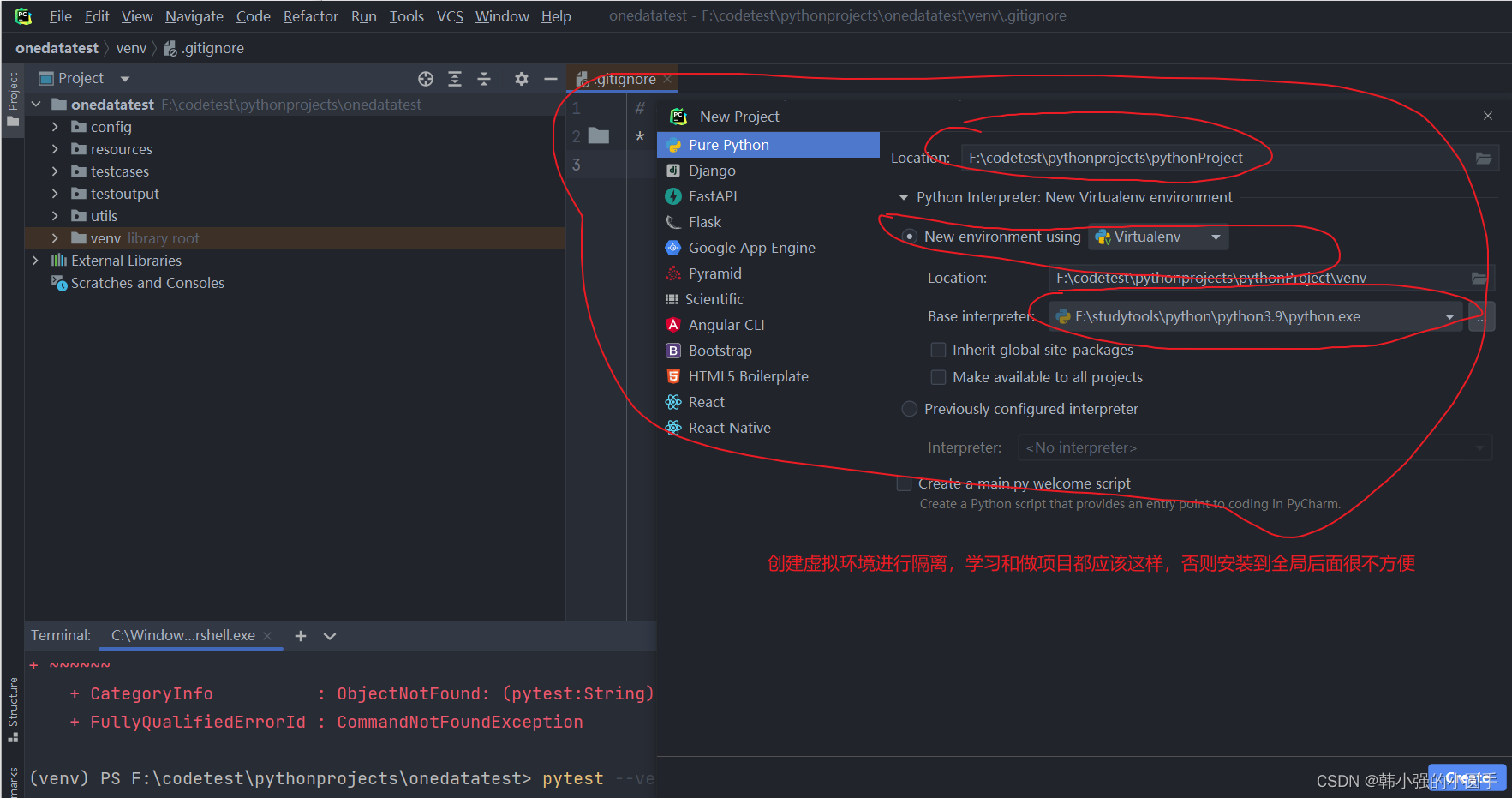Open the Virtualenv environment type dropdown

pyautogui.click(x=1158, y=237)
